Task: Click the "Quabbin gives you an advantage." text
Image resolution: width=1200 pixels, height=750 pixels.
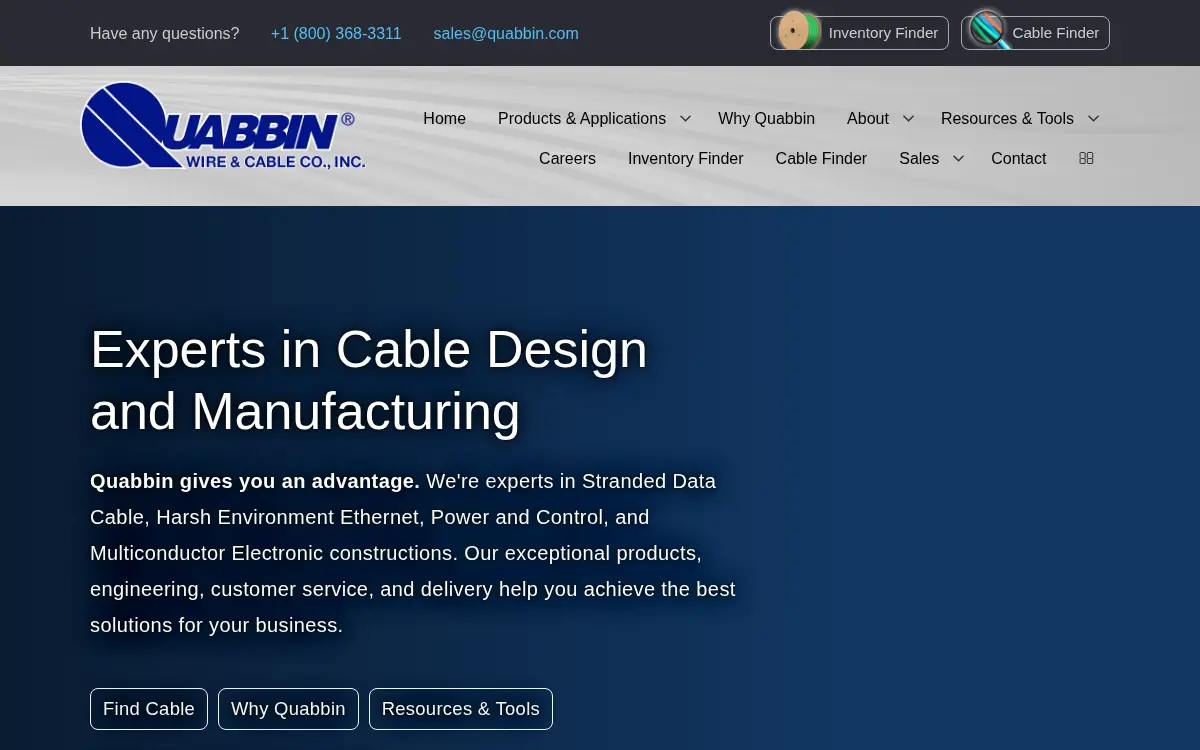Action: point(255,481)
